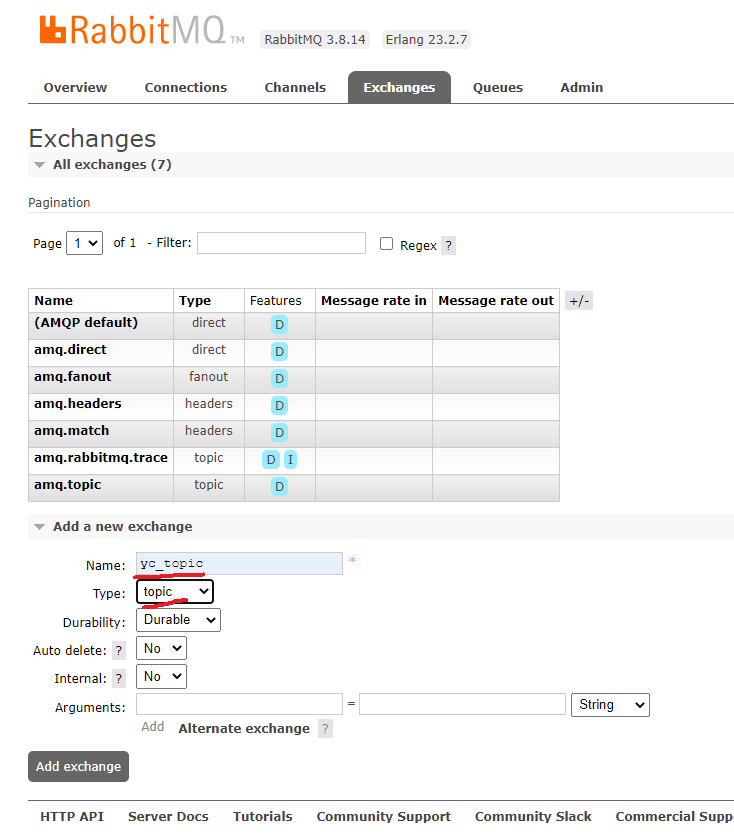Switch to the Connections tab
The width and height of the screenshot is (734, 840).
coord(186,87)
